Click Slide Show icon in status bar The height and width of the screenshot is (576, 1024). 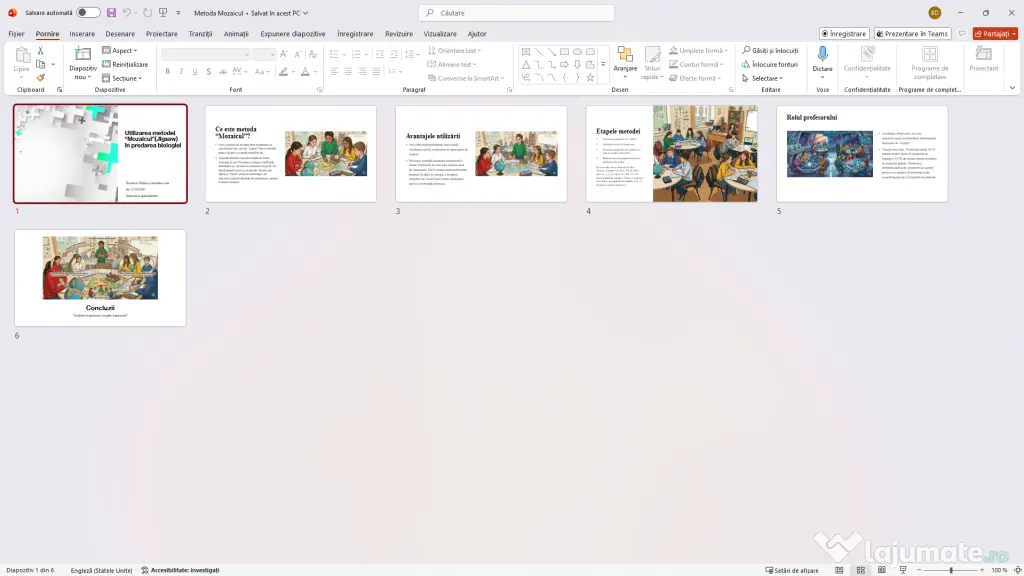tap(903, 570)
